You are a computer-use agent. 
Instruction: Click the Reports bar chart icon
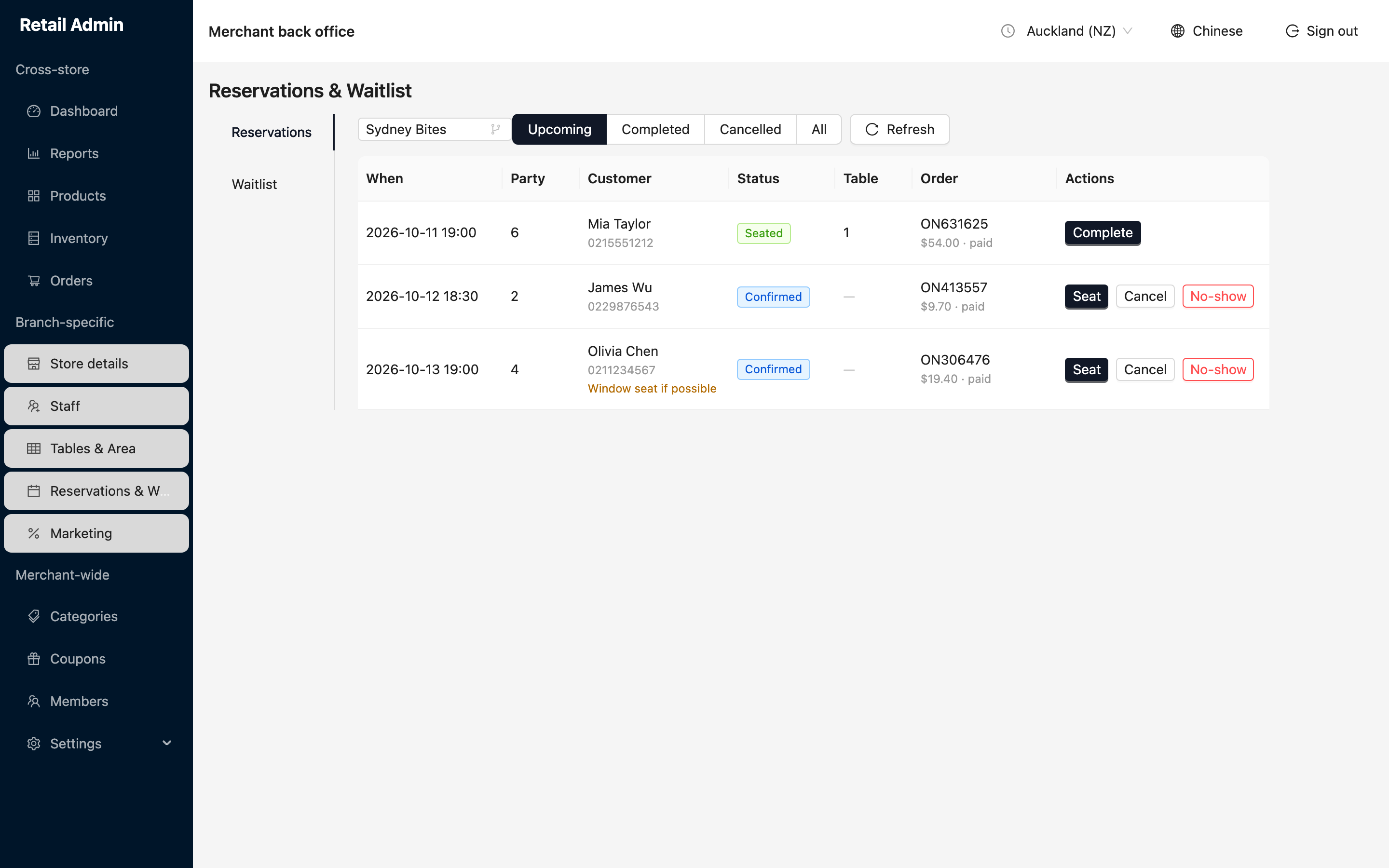(34, 153)
